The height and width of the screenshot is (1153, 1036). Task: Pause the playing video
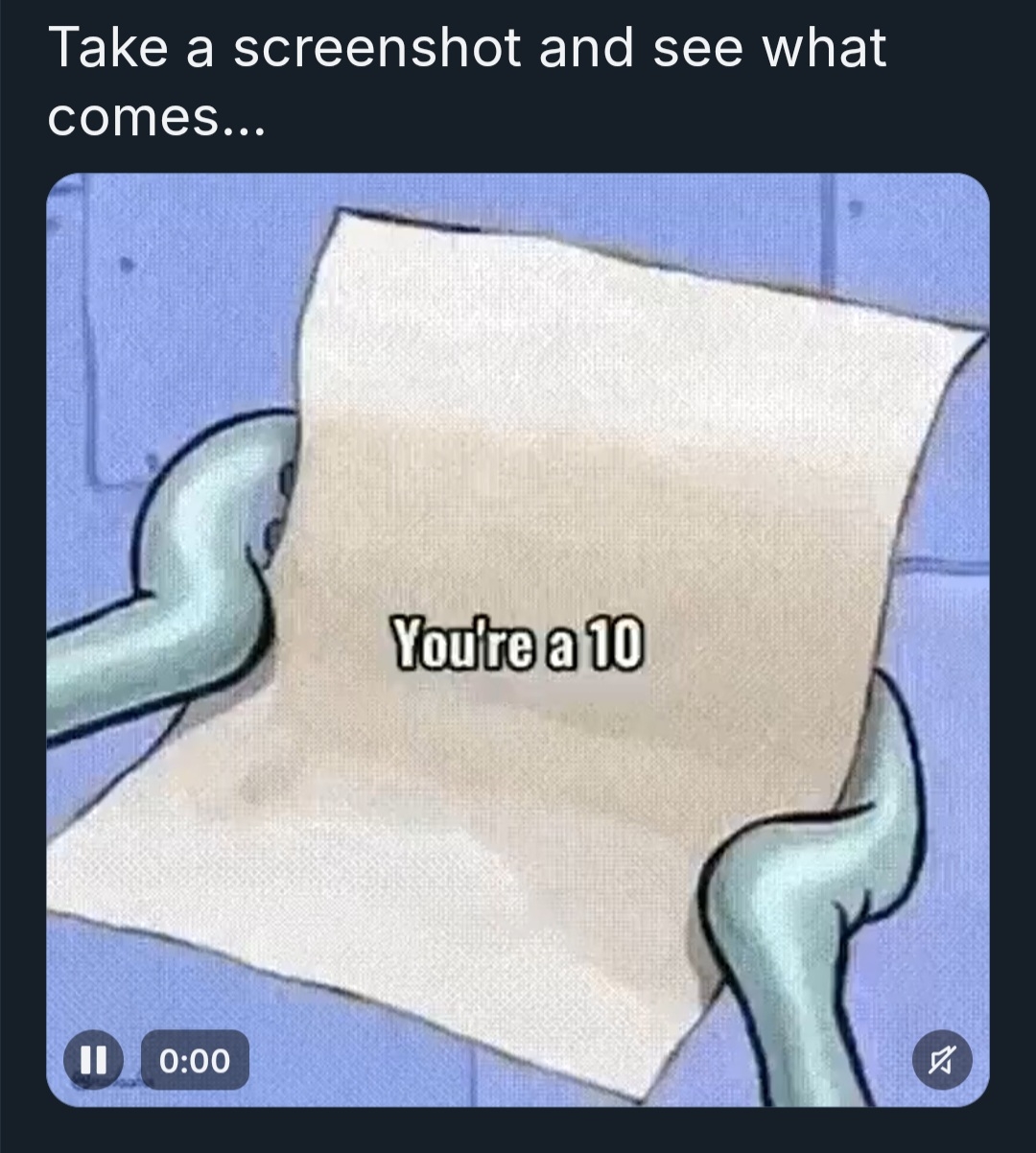pos(93,1060)
